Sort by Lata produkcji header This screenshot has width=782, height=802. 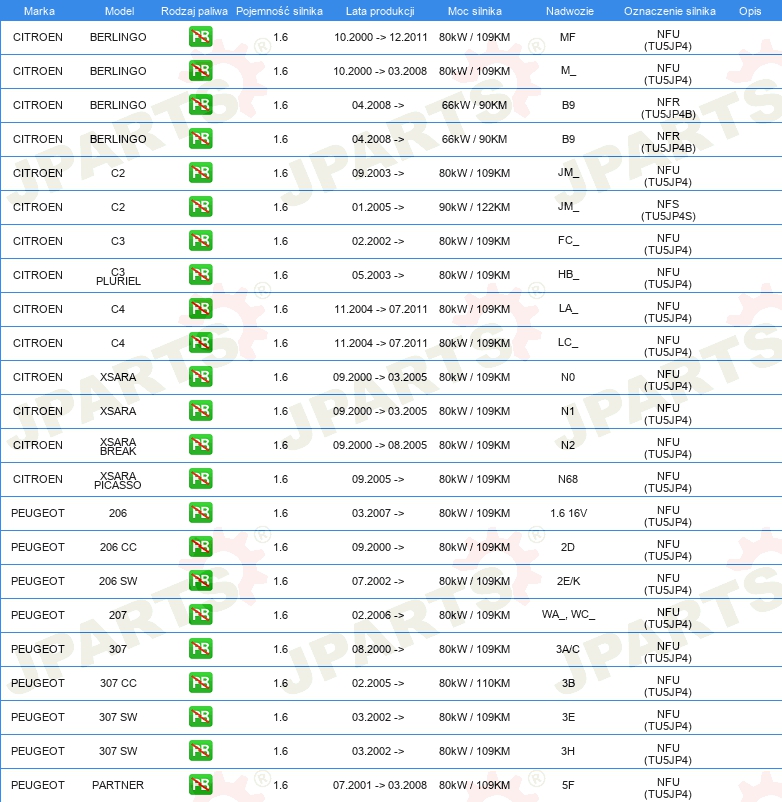click(x=380, y=11)
